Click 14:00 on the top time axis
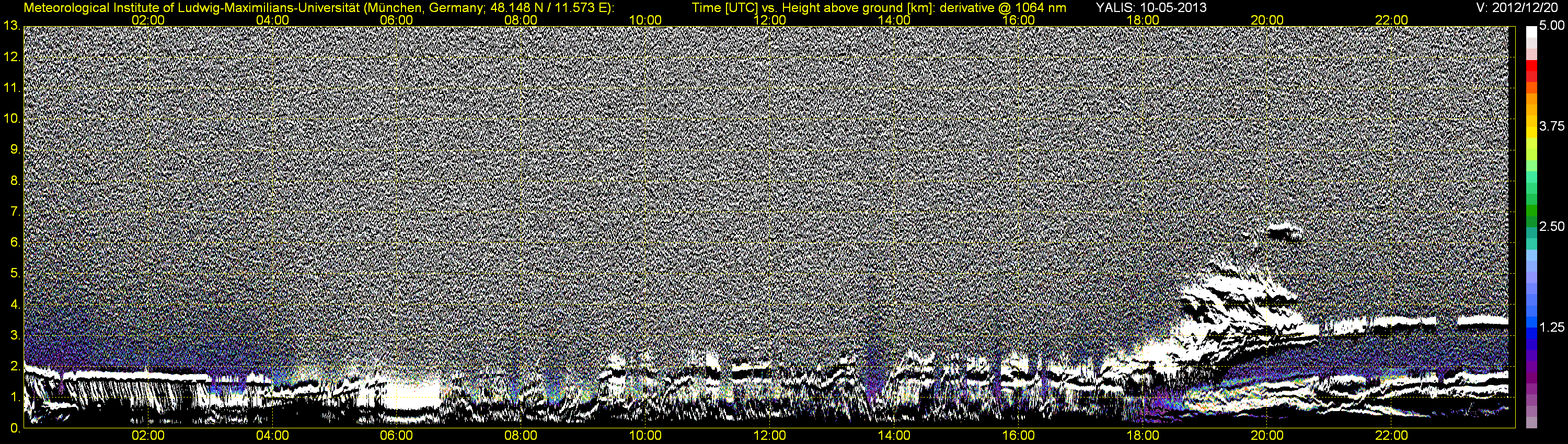Image resolution: width=1568 pixels, height=444 pixels. point(894,20)
